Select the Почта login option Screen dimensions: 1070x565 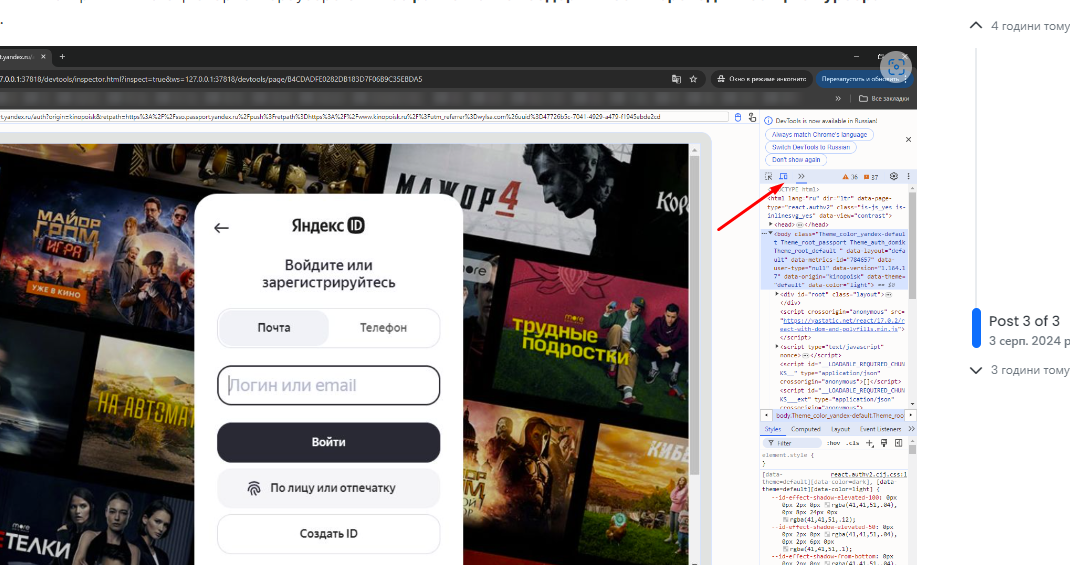click(x=273, y=328)
